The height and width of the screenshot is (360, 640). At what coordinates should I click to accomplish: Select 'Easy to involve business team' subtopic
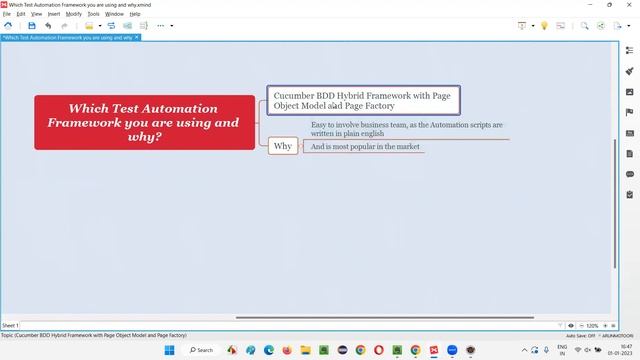click(407, 129)
